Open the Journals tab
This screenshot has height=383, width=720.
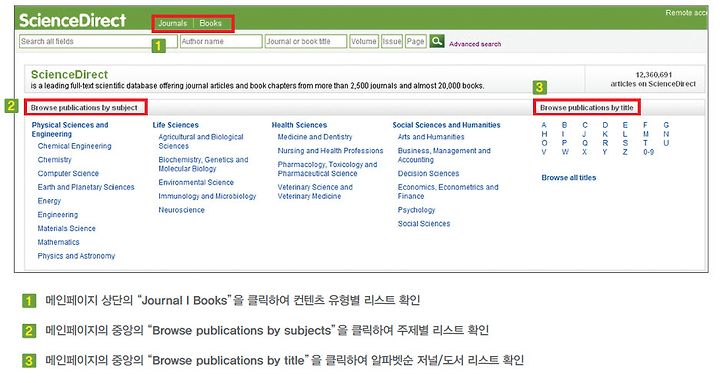pos(173,23)
